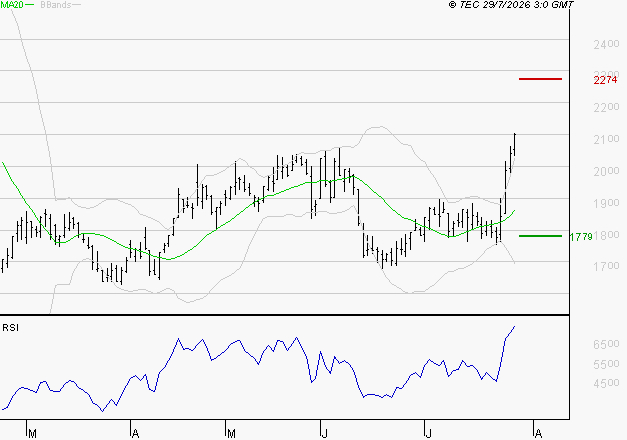
Task: Select the red 2274 price label
Action: [605, 80]
